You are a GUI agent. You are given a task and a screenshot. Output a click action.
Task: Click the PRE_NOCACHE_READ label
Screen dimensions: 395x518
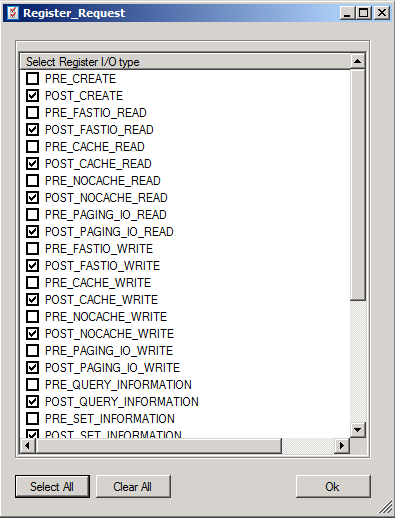pyautogui.click(x=103, y=181)
